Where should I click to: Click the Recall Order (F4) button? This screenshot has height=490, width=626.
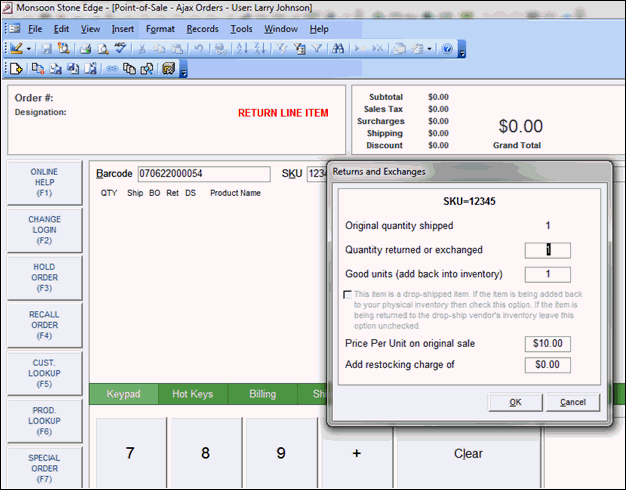pos(44,325)
